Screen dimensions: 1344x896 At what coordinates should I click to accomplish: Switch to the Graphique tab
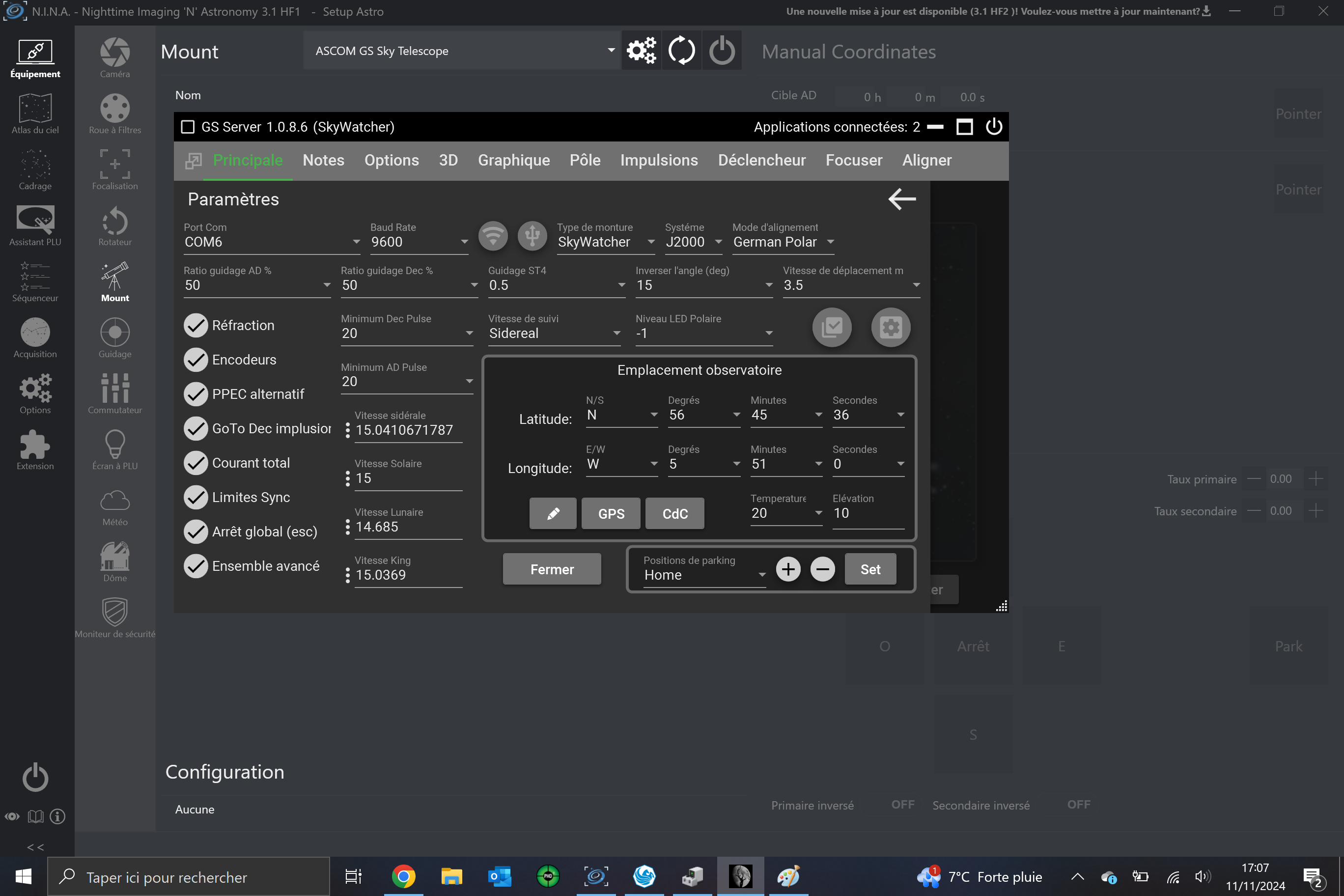[514, 161]
